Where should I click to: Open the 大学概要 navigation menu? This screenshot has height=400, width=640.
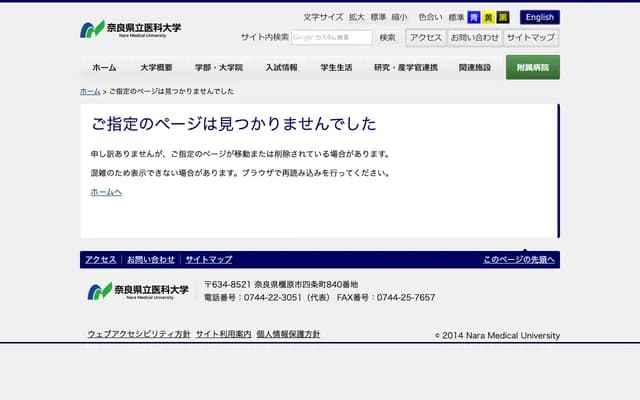pyautogui.click(x=156, y=67)
